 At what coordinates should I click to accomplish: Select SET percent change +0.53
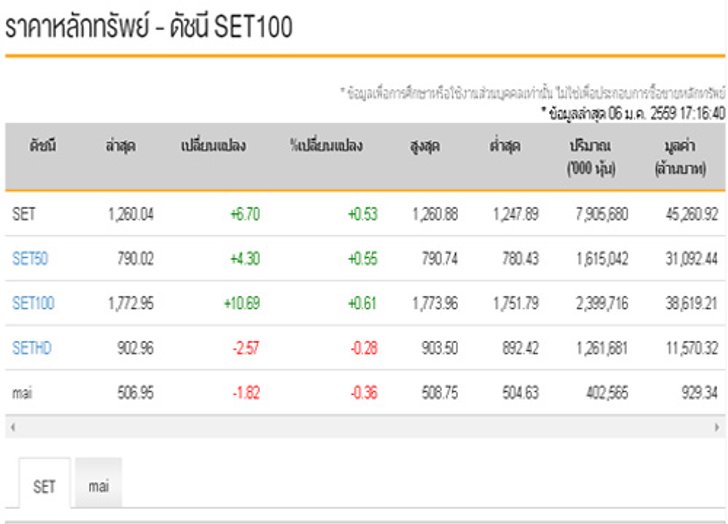click(x=363, y=214)
